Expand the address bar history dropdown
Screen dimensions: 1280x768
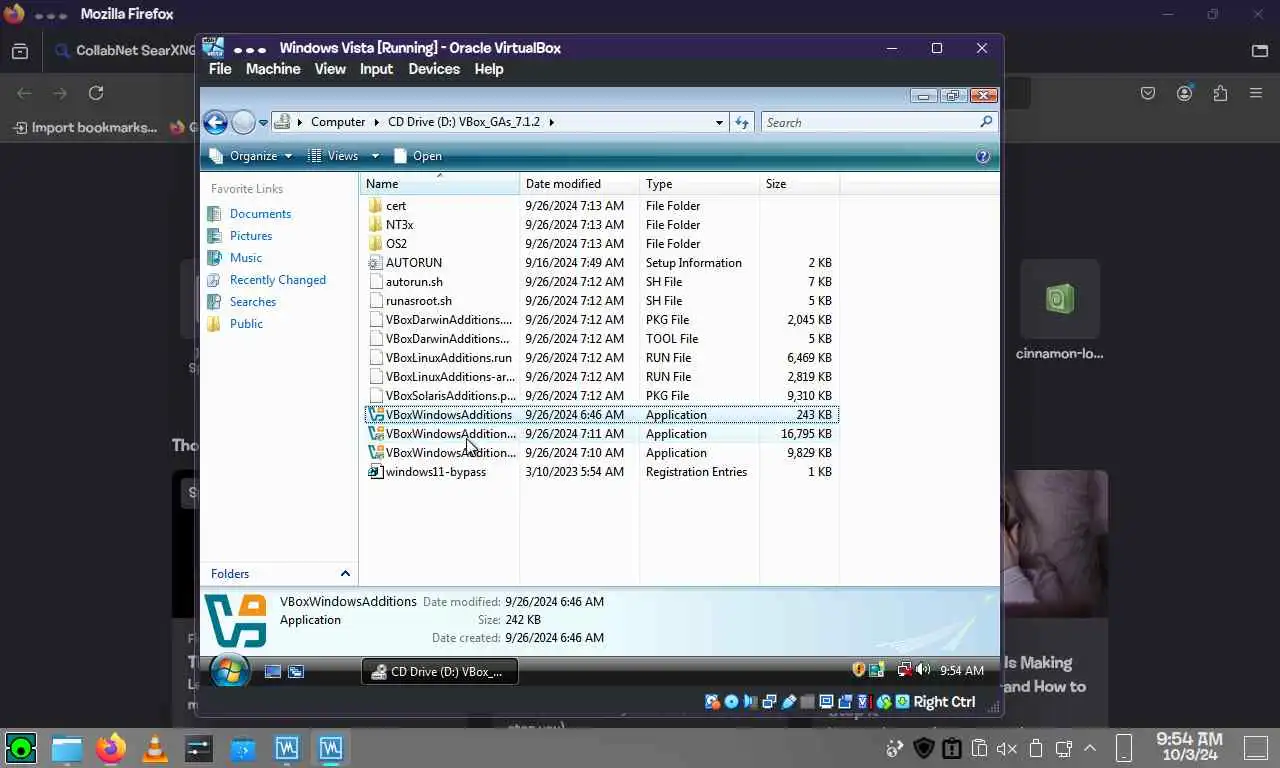pos(719,123)
